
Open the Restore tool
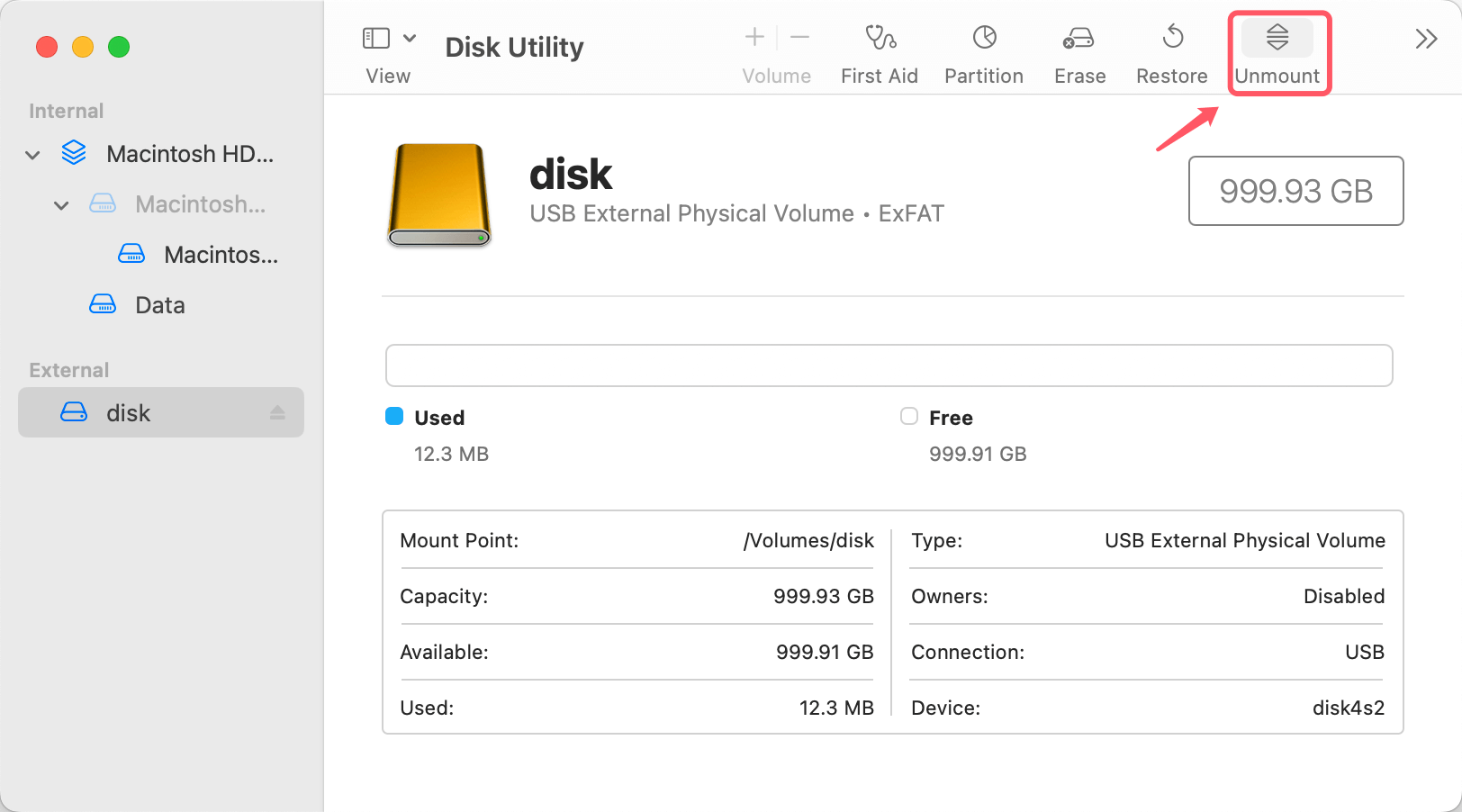[1171, 51]
